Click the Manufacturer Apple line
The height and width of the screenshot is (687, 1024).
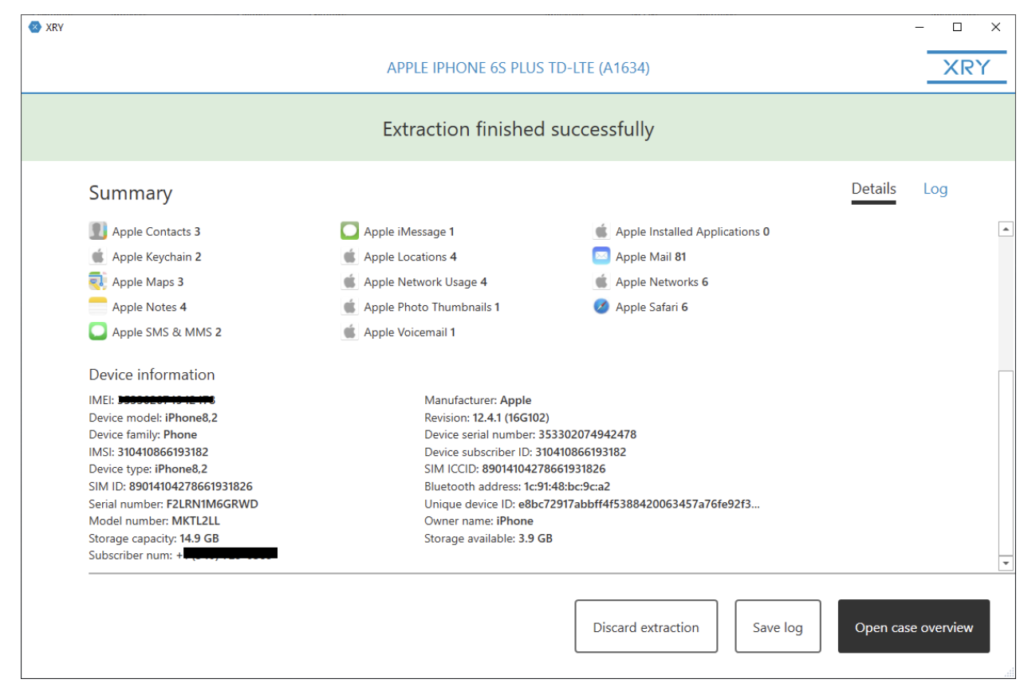tap(477, 400)
